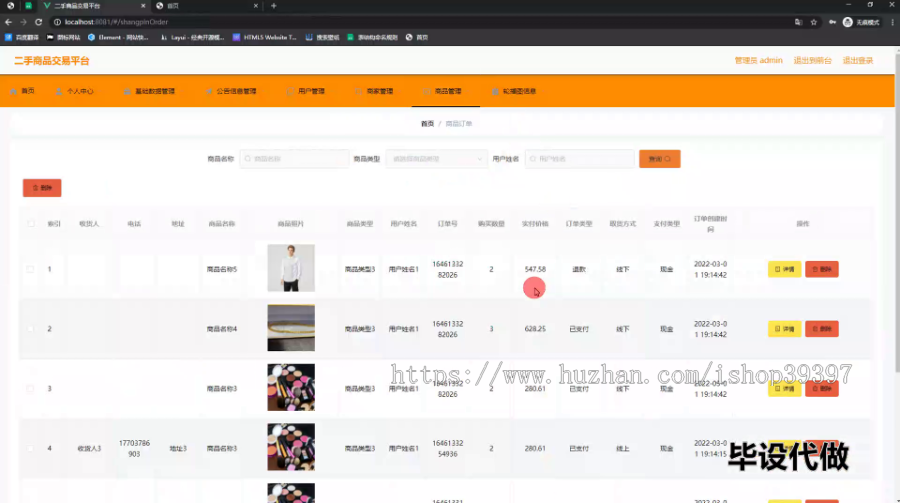The width and height of the screenshot is (900, 503).
Task: Click the 首页 home icon in orange navbar
Action: point(13,91)
